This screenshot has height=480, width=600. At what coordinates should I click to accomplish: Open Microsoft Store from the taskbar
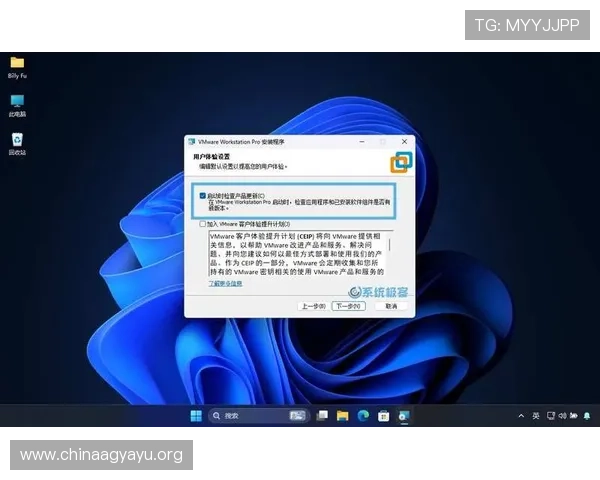383,416
